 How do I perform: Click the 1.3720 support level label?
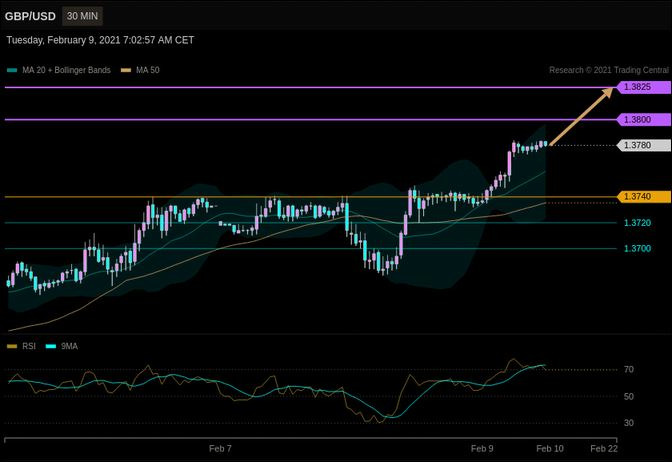637,223
